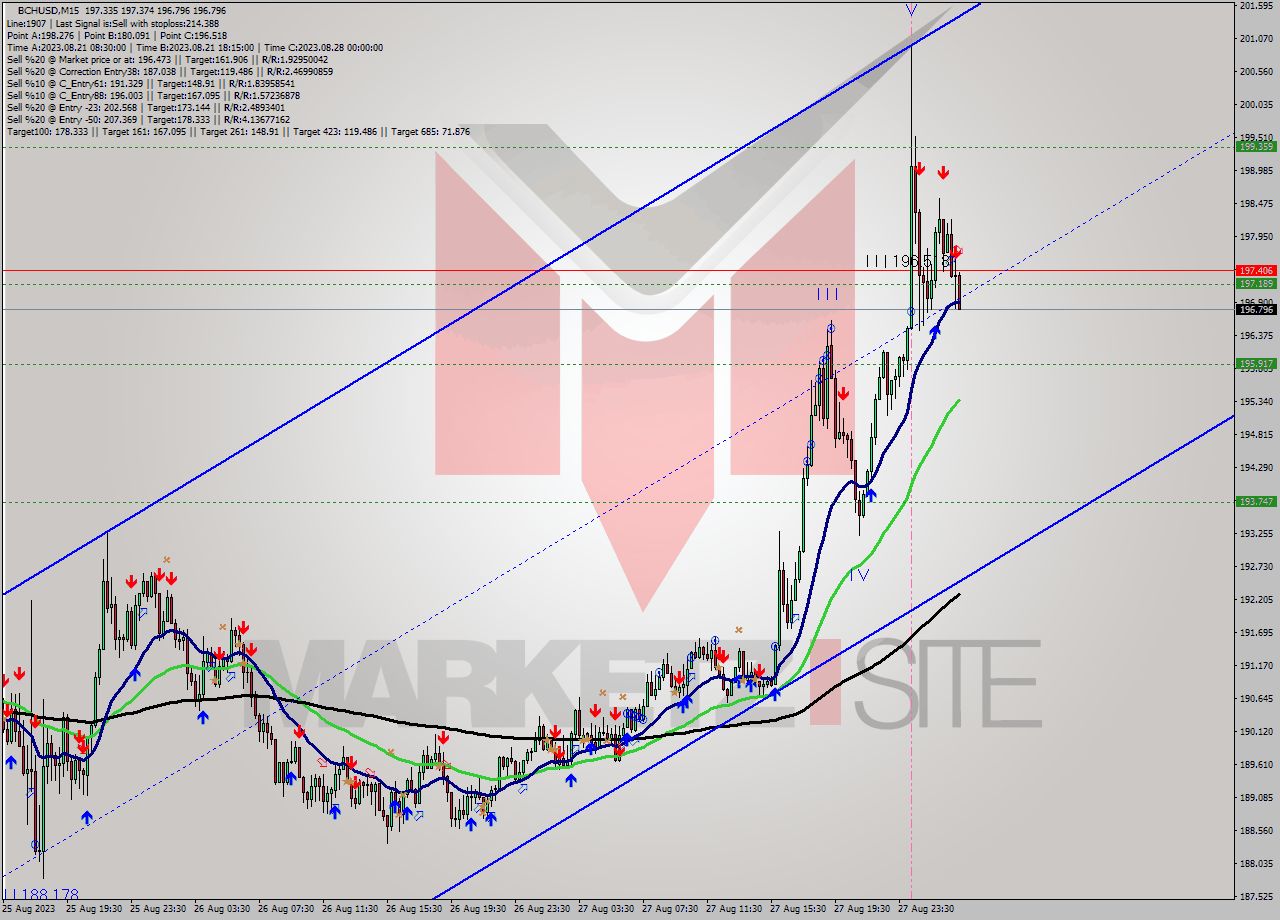Click the 192.730 price axis label

point(1255,567)
